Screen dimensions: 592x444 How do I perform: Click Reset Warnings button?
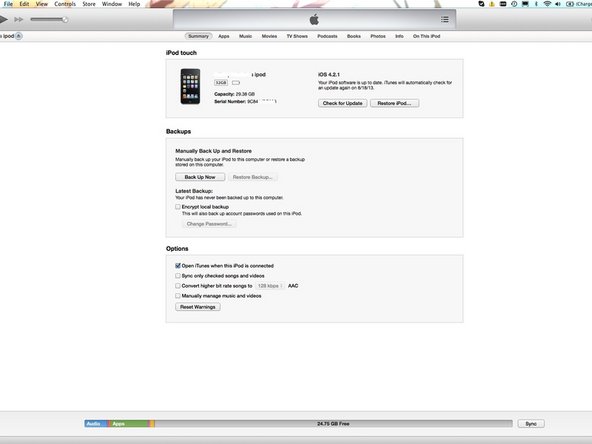pos(198,307)
